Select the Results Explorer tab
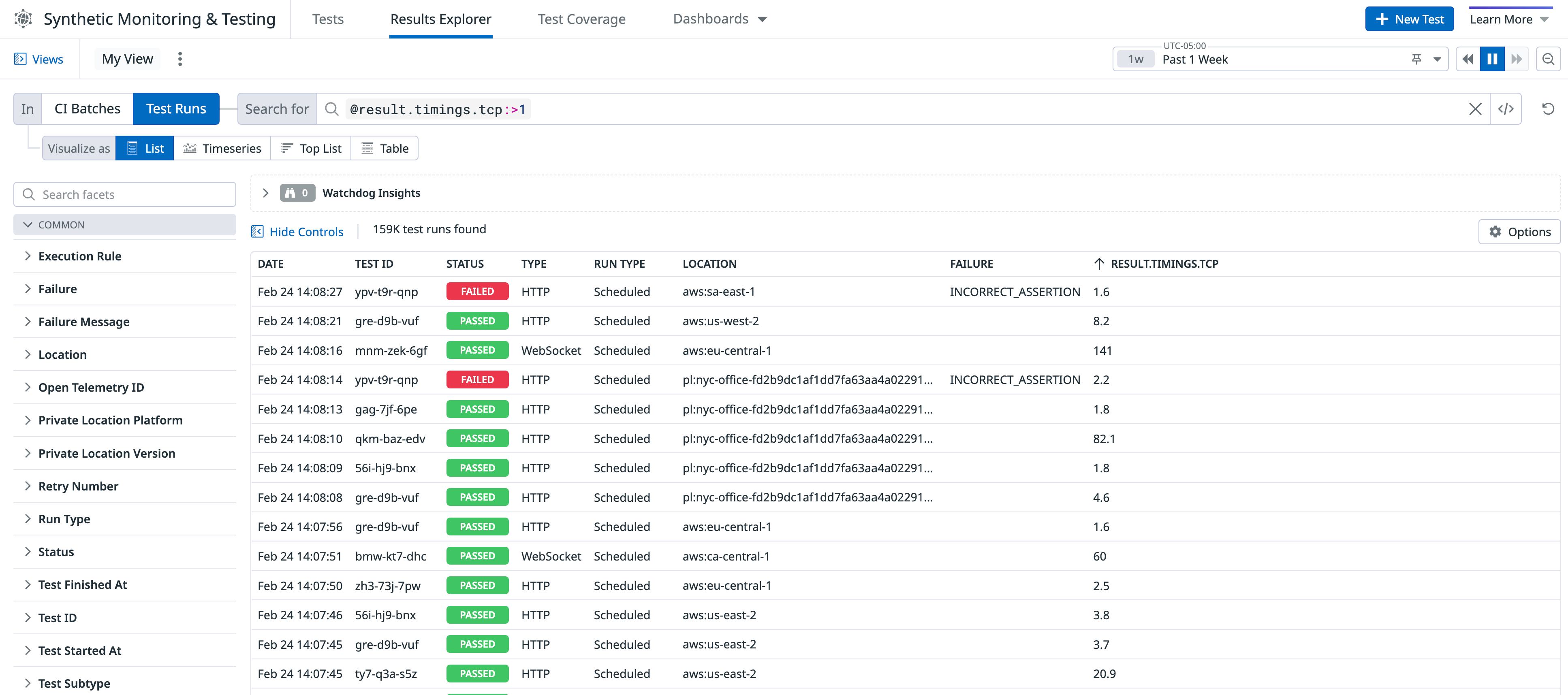 pos(441,19)
